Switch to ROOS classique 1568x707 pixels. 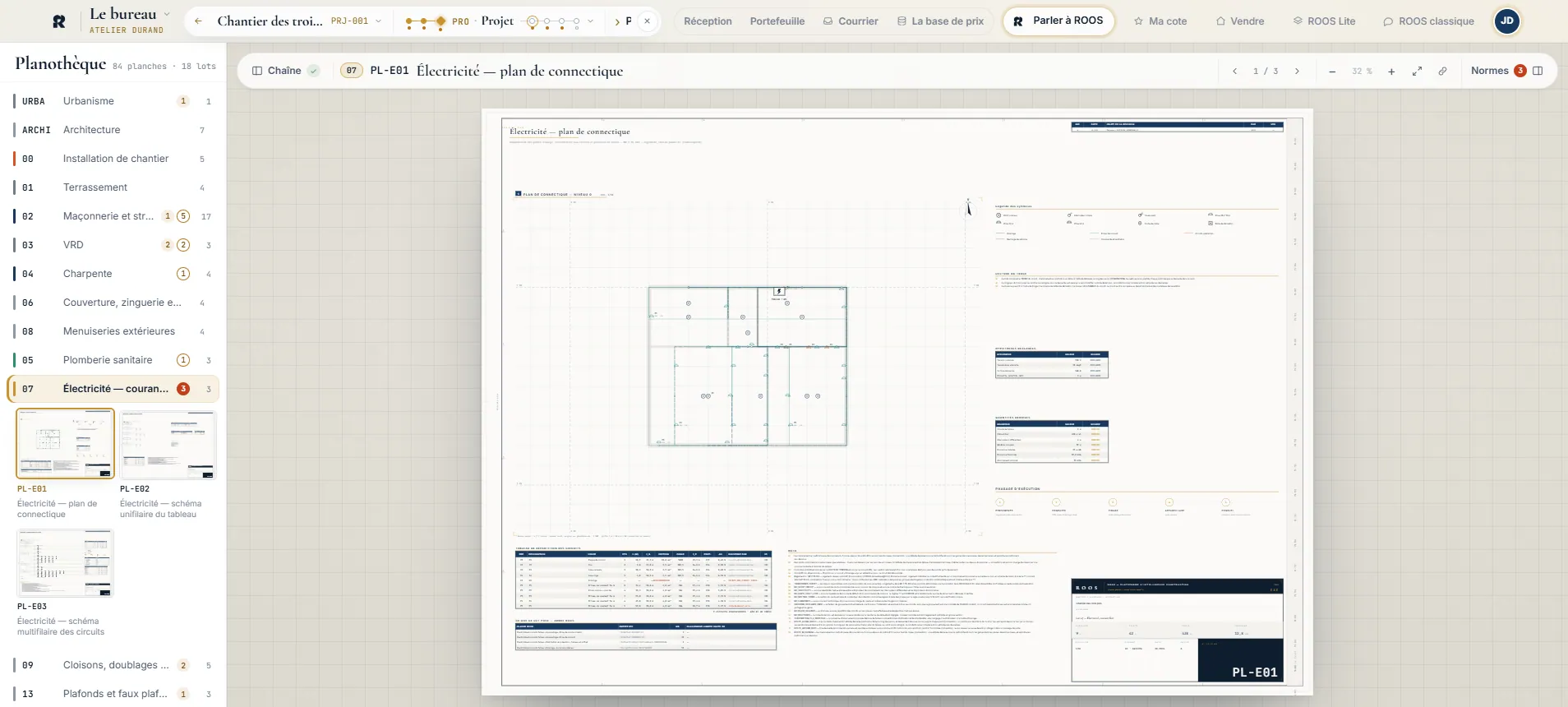1428,21
